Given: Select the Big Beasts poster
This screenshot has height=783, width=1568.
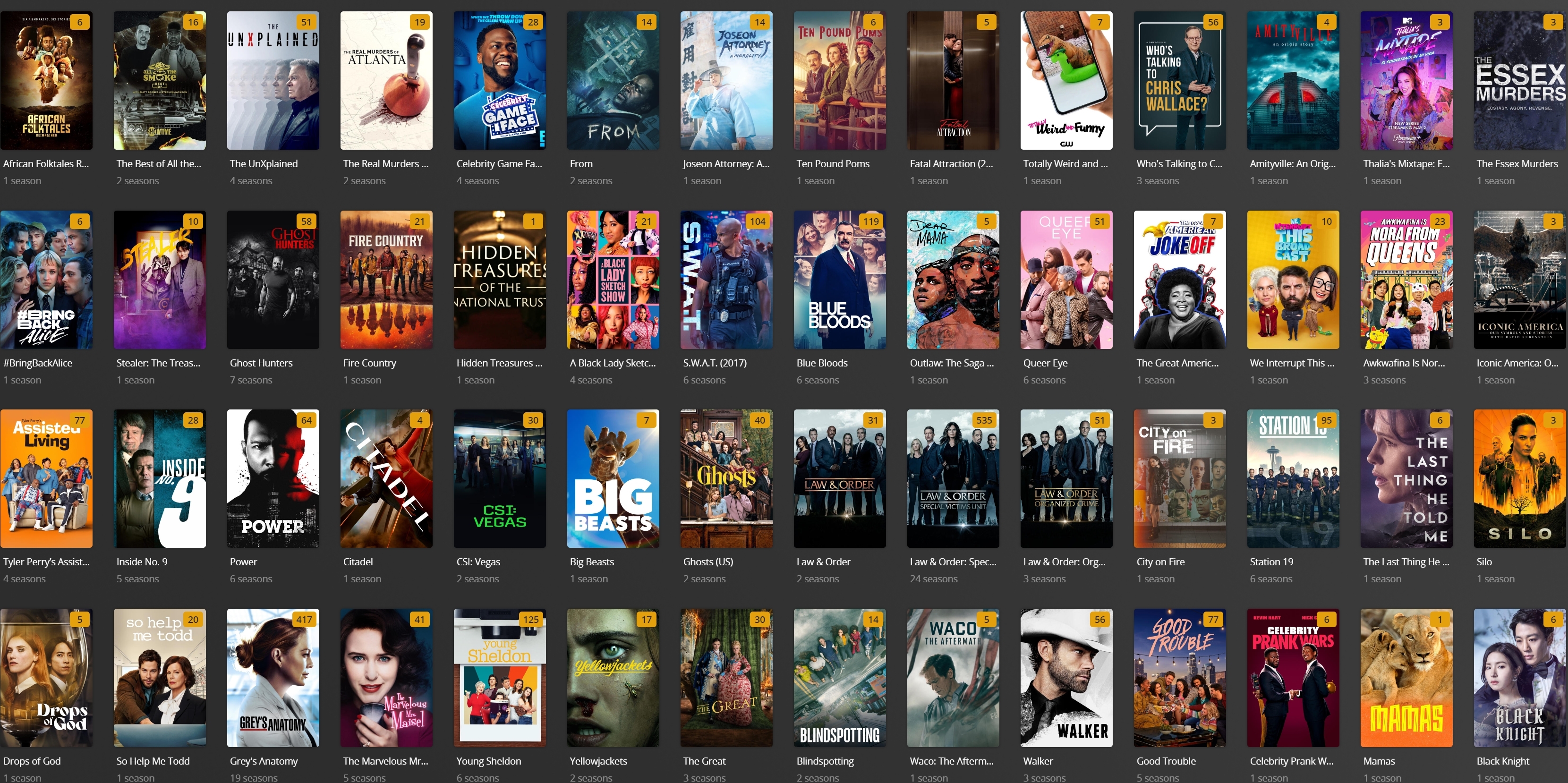Looking at the screenshot, I should coord(613,478).
